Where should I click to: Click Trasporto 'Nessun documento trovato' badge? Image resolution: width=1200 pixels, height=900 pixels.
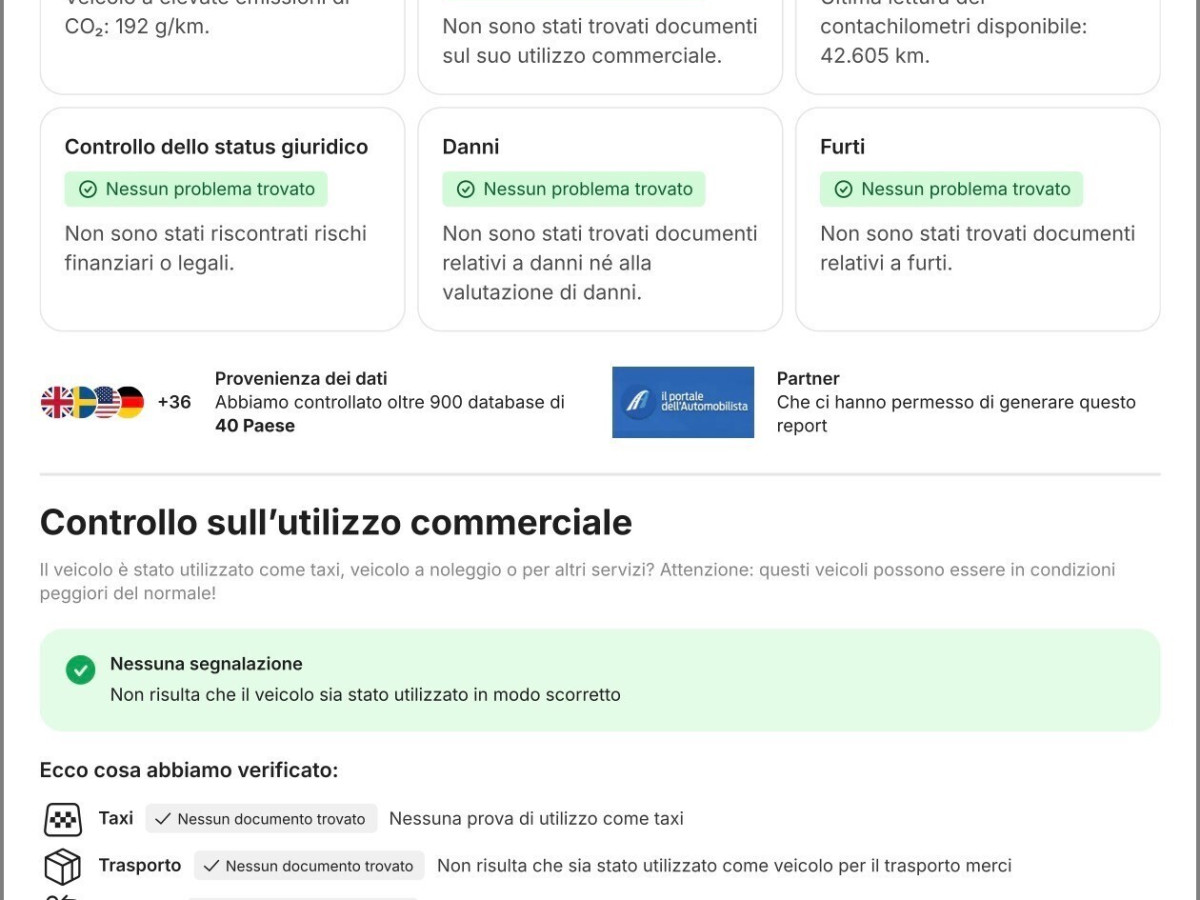pyautogui.click(x=309, y=866)
